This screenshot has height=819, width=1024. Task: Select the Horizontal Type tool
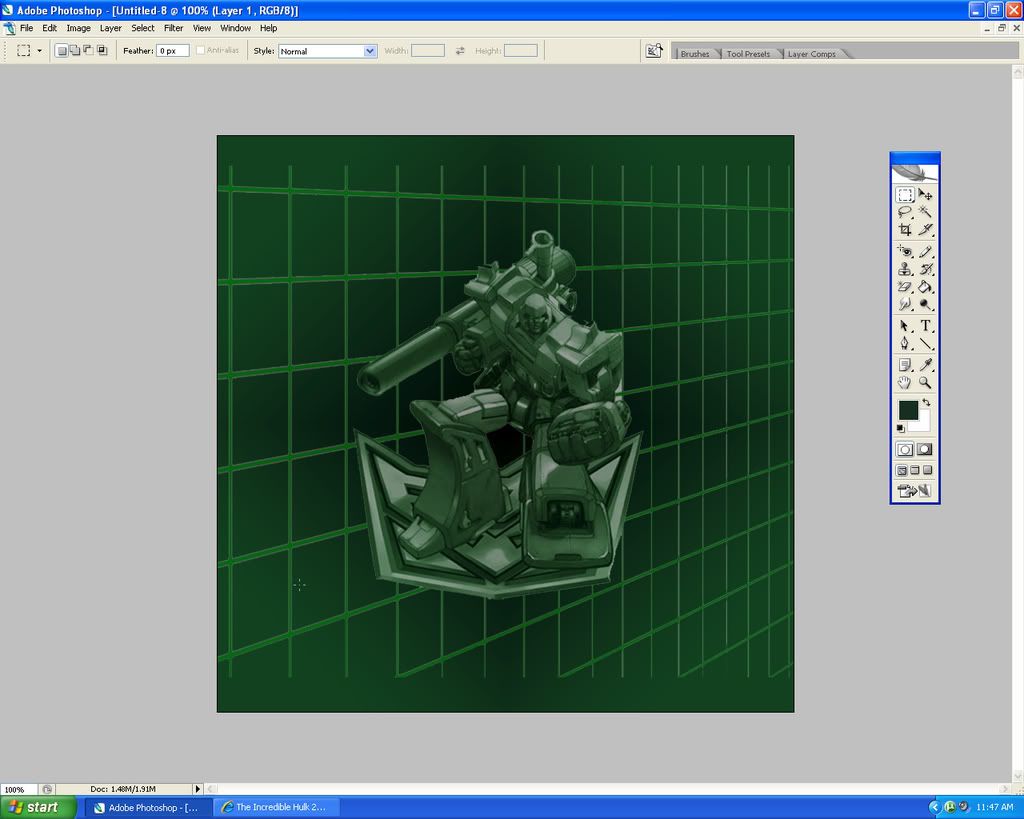(x=926, y=326)
